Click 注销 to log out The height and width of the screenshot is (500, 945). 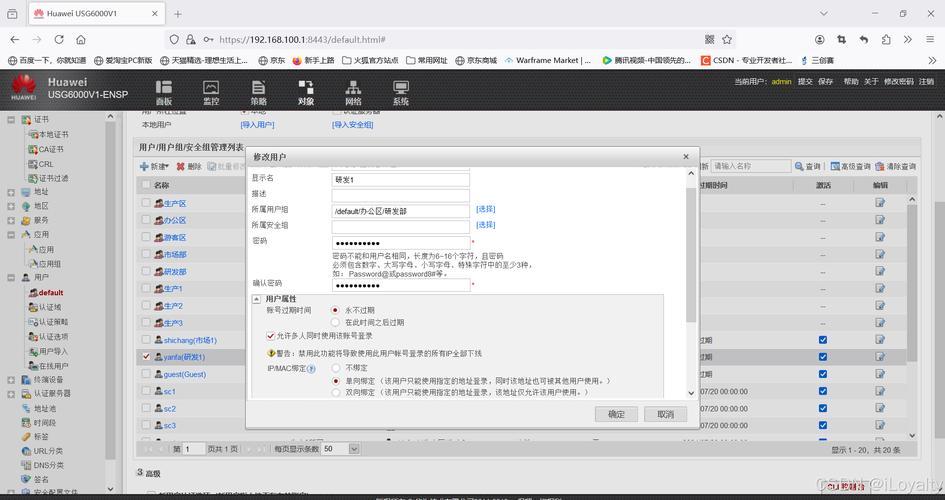pos(926,81)
